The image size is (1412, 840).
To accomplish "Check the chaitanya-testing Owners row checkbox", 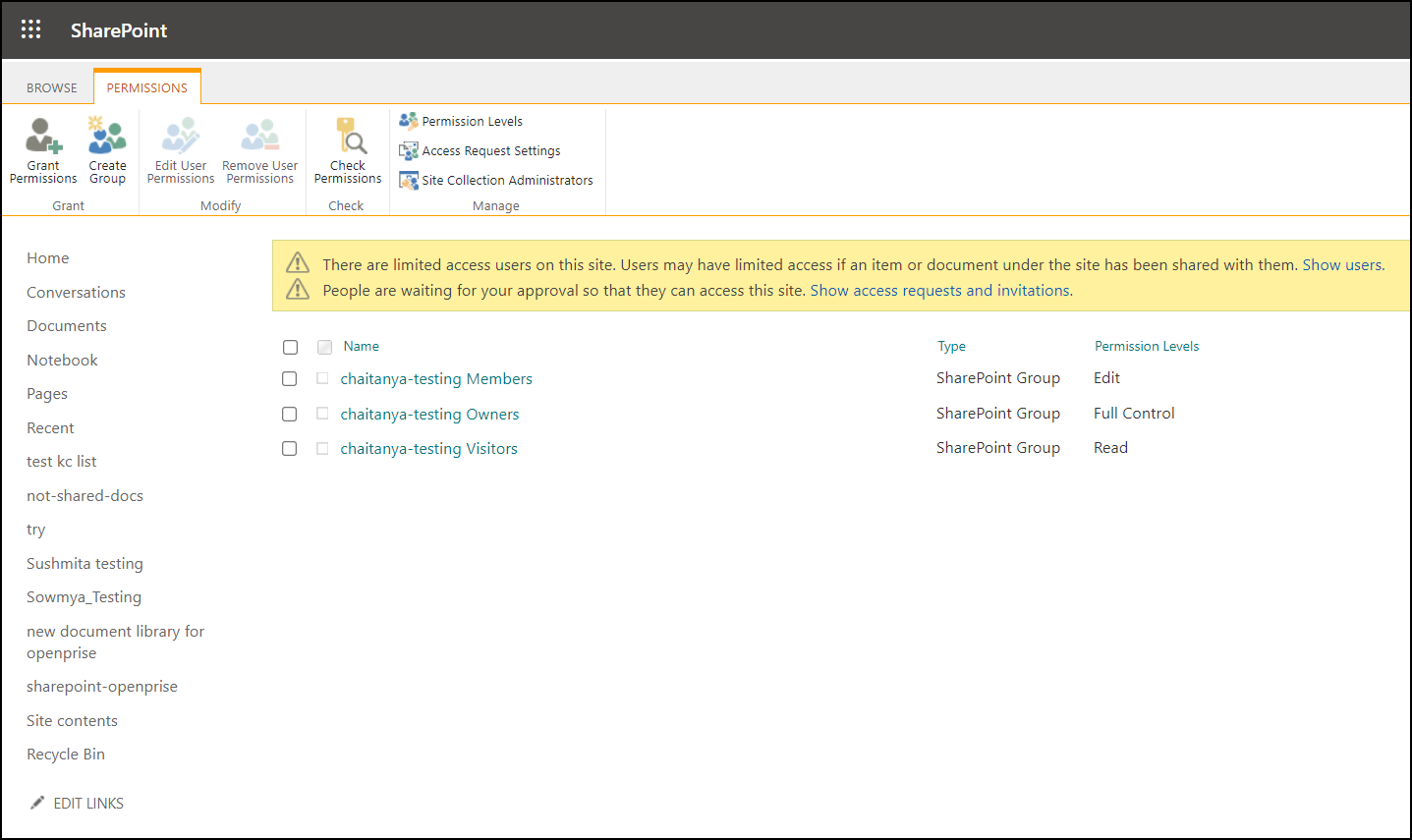I will [x=290, y=415].
